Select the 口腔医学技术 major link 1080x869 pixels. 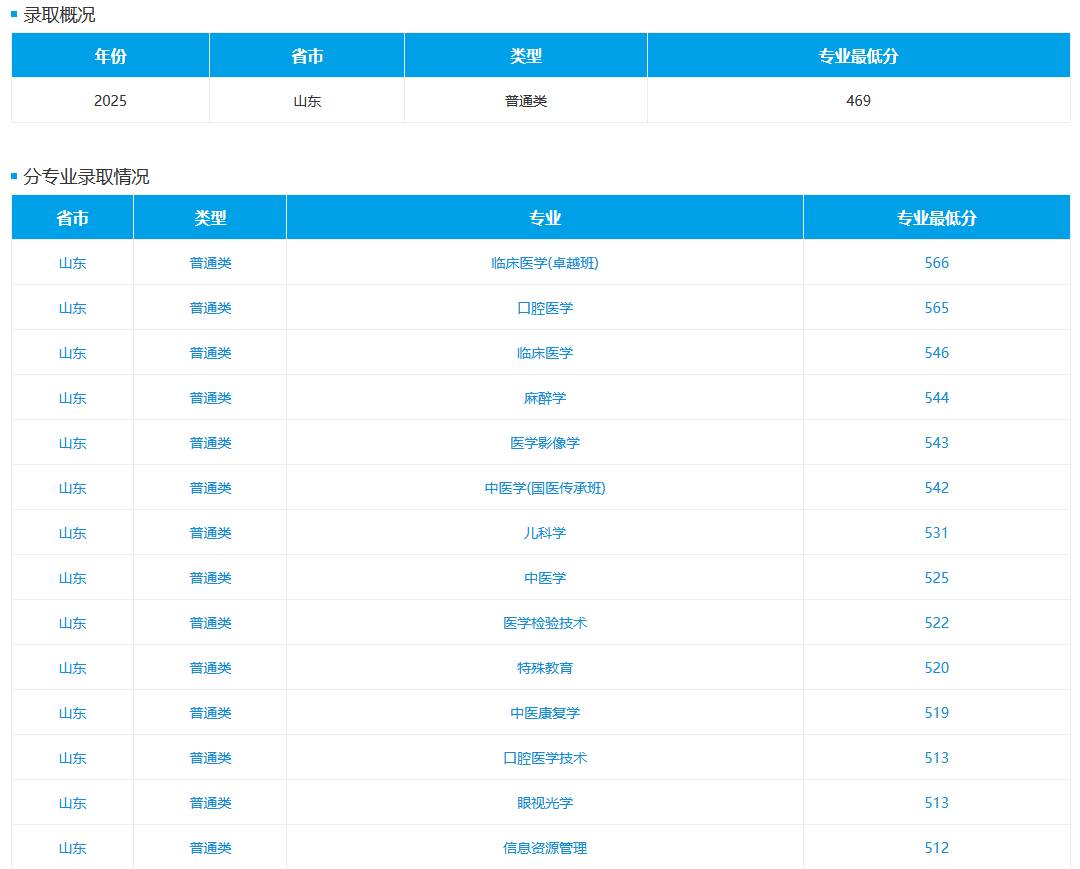coord(544,758)
